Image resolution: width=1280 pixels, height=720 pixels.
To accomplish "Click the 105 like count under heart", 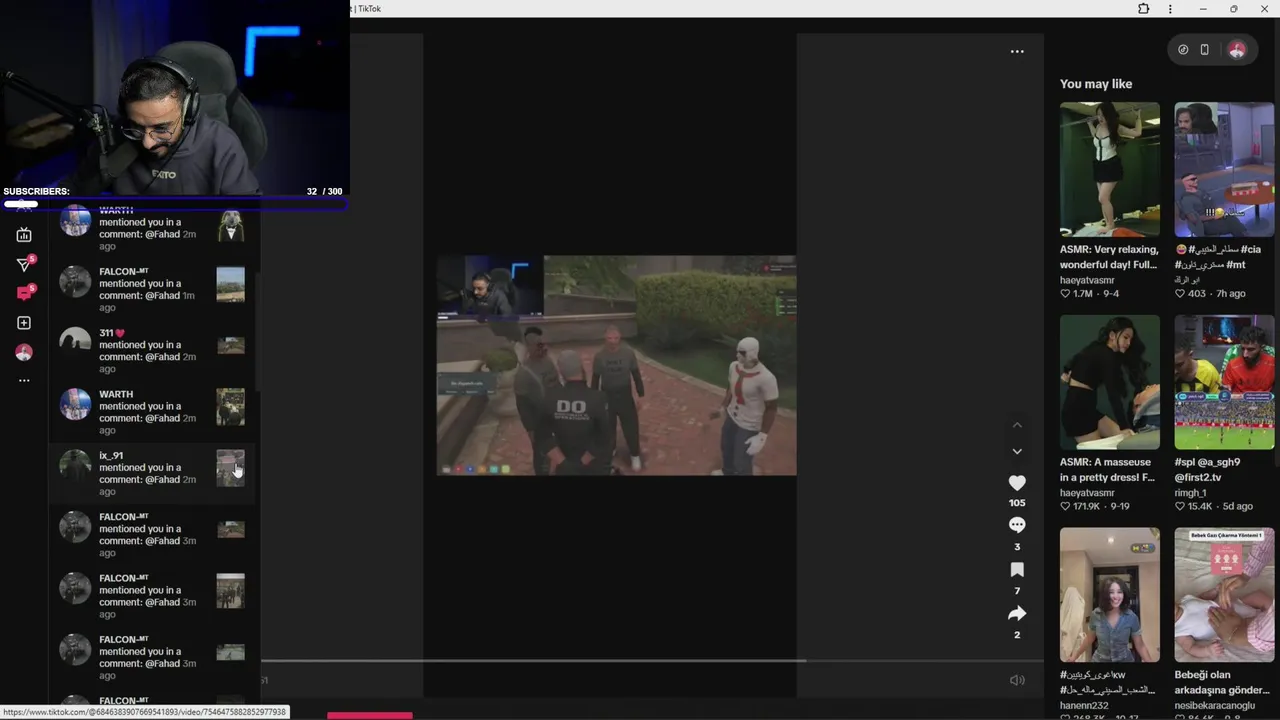I will tap(1017, 503).
